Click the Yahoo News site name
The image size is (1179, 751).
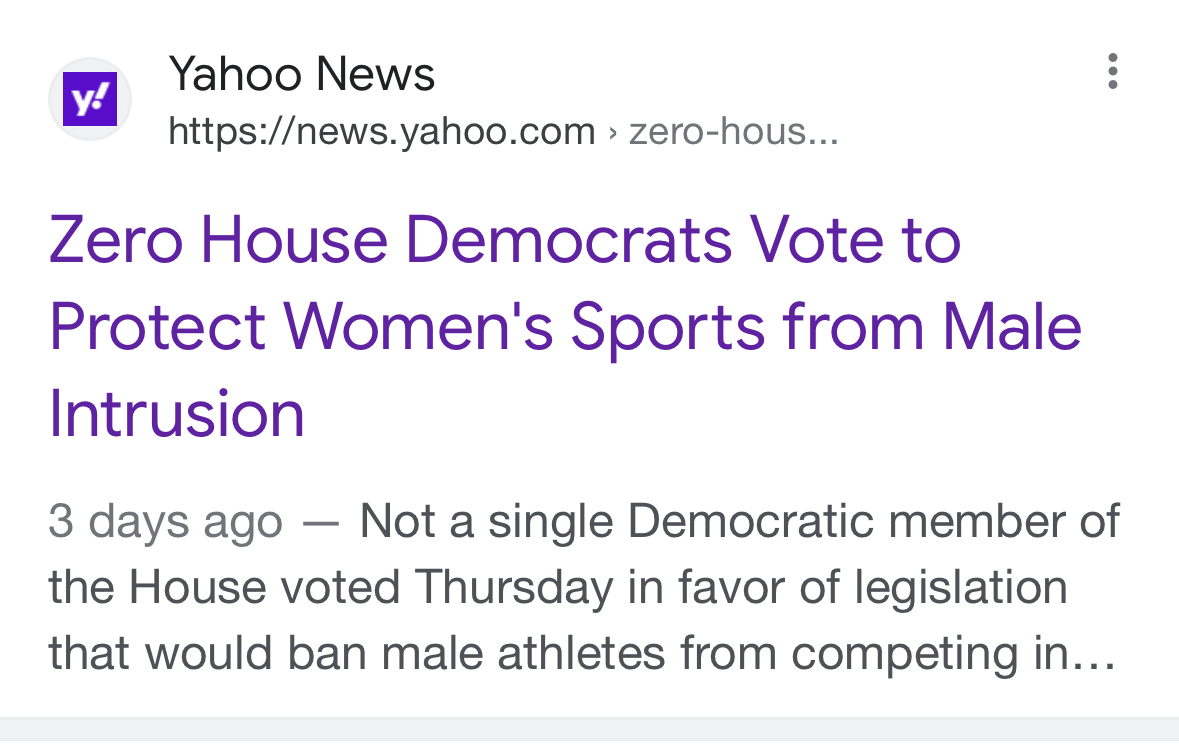[302, 74]
